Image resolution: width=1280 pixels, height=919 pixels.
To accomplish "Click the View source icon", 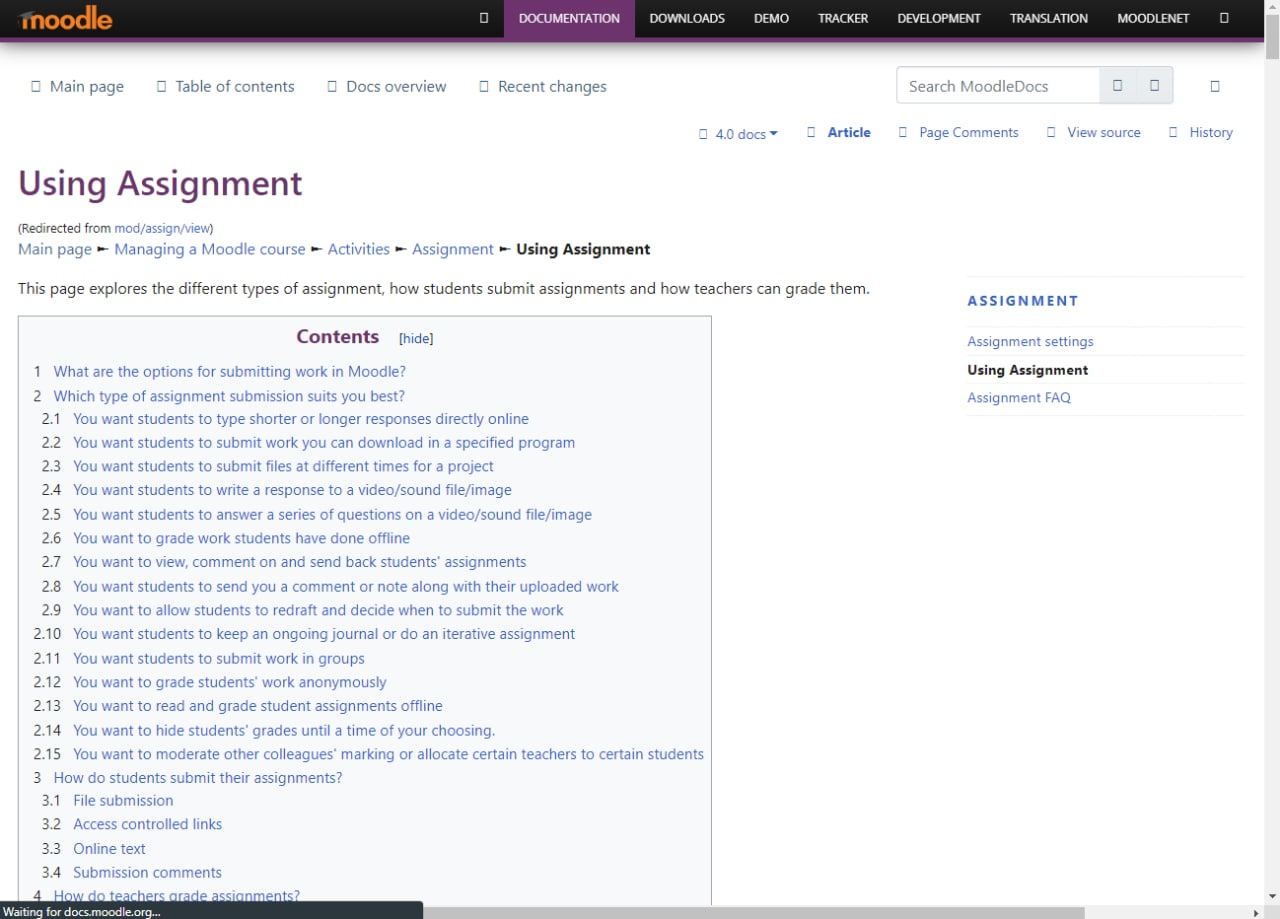I will (x=1051, y=132).
